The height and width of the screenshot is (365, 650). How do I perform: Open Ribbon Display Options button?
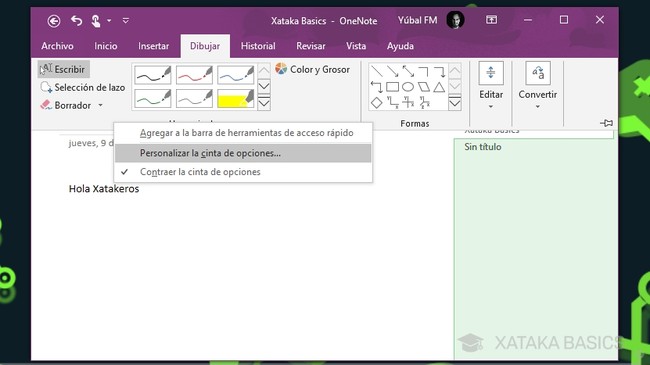pyautogui.click(x=491, y=19)
